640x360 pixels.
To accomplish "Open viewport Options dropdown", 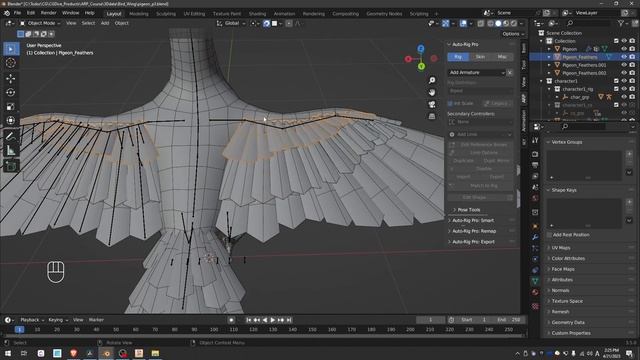I will tap(513, 34).
